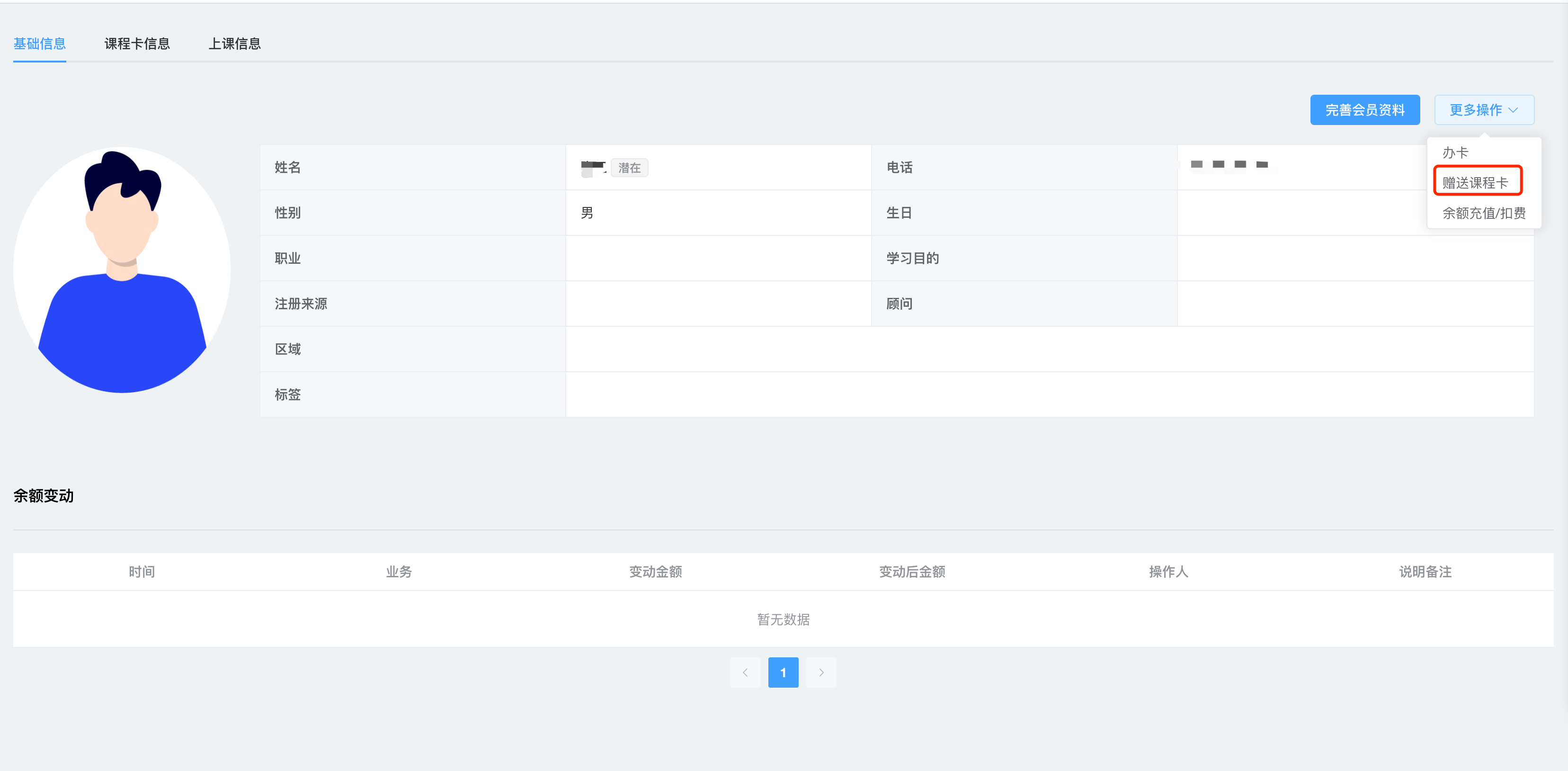Click the 说明备注 column header
The height and width of the screenshot is (771, 1568).
1425,571
